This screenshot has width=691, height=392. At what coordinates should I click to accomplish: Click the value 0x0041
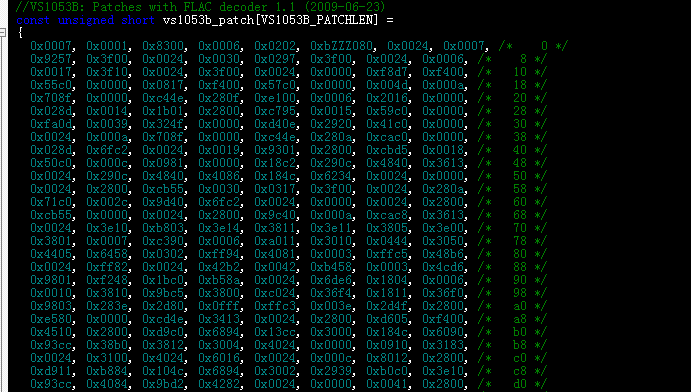click(x=387, y=384)
